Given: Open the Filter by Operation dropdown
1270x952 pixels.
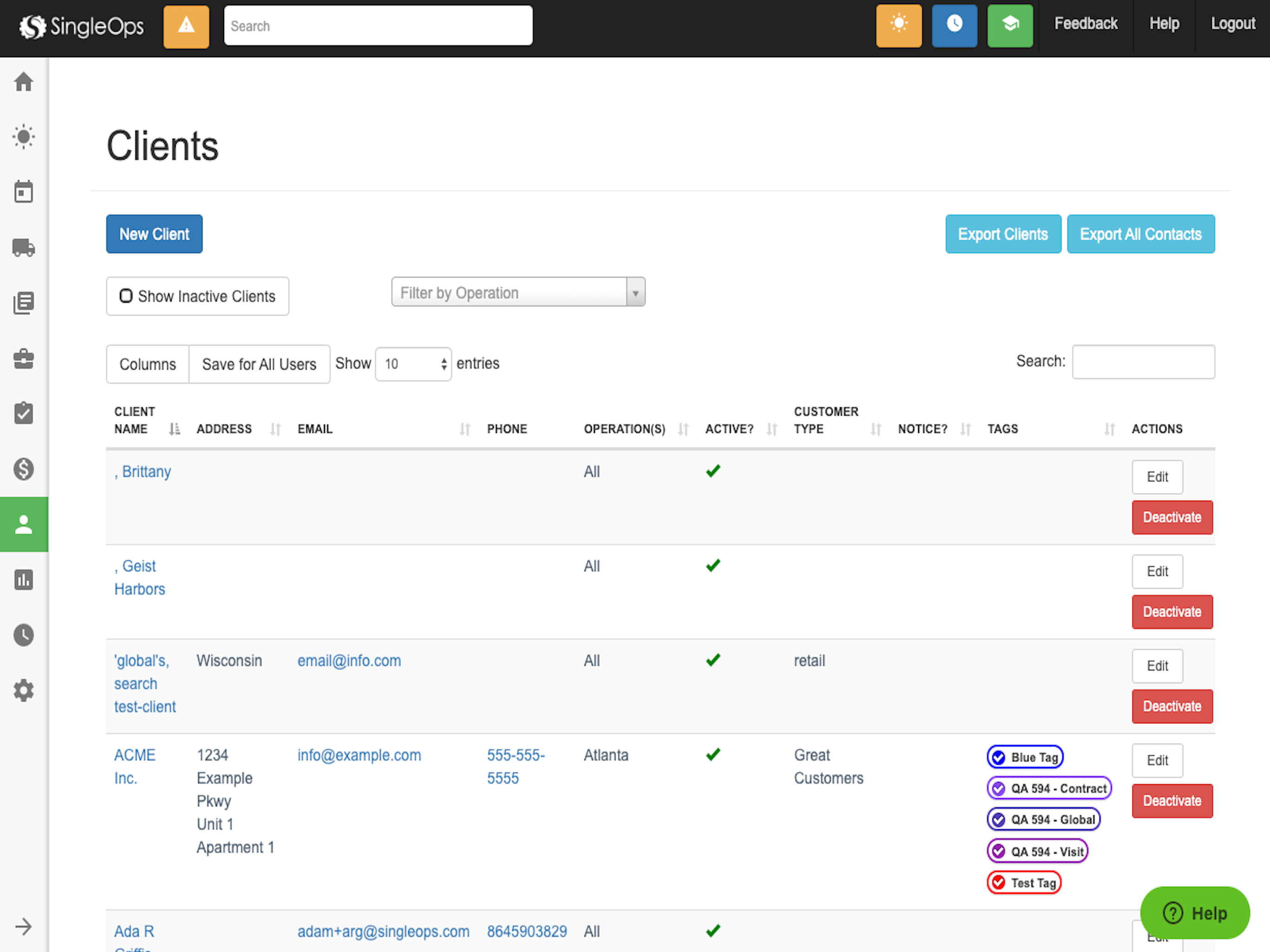Looking at the screenshot, I should [x=518, y=292].
